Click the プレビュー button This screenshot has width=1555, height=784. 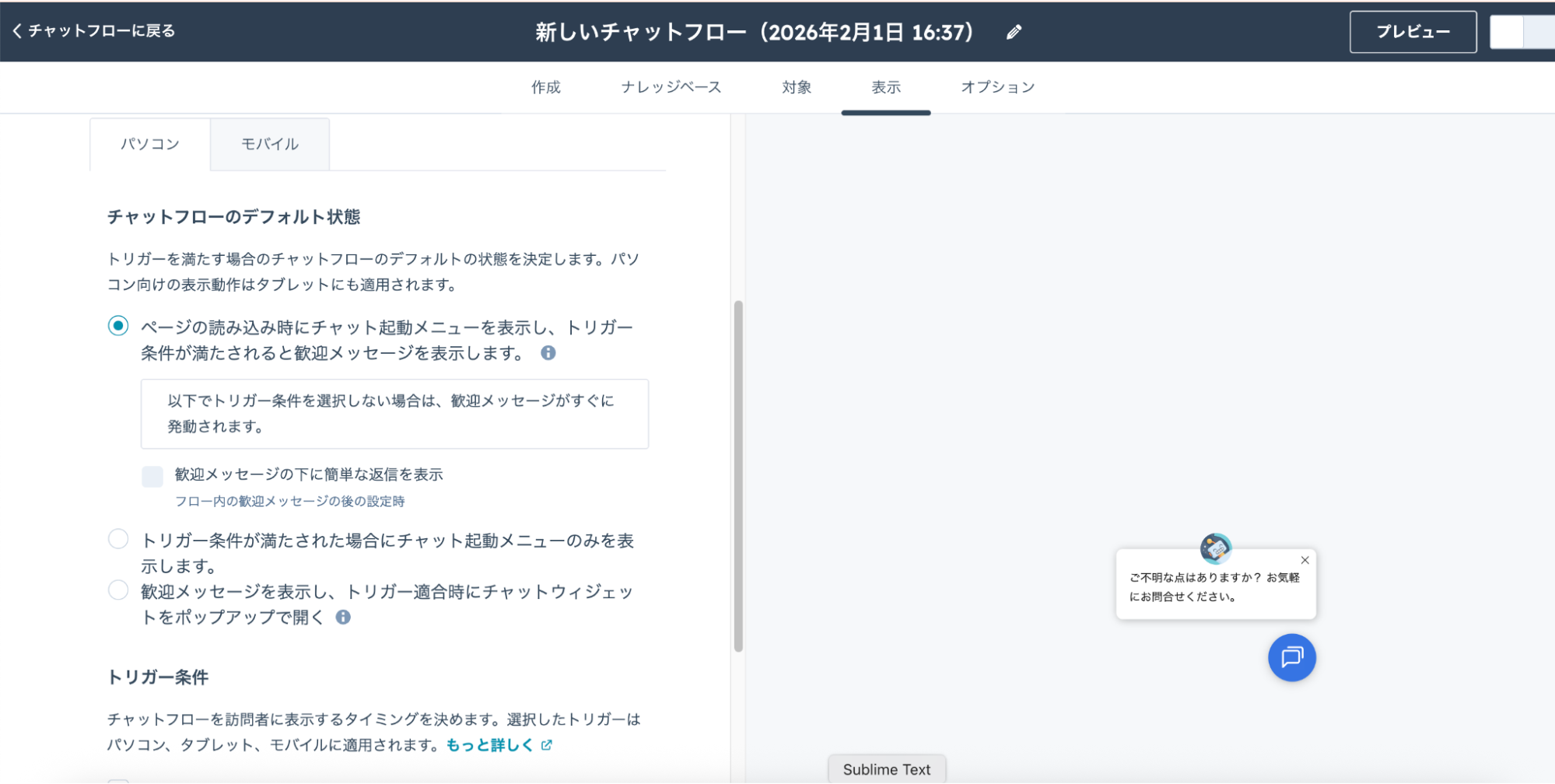pyautogui.click(x=1413, y=32)
